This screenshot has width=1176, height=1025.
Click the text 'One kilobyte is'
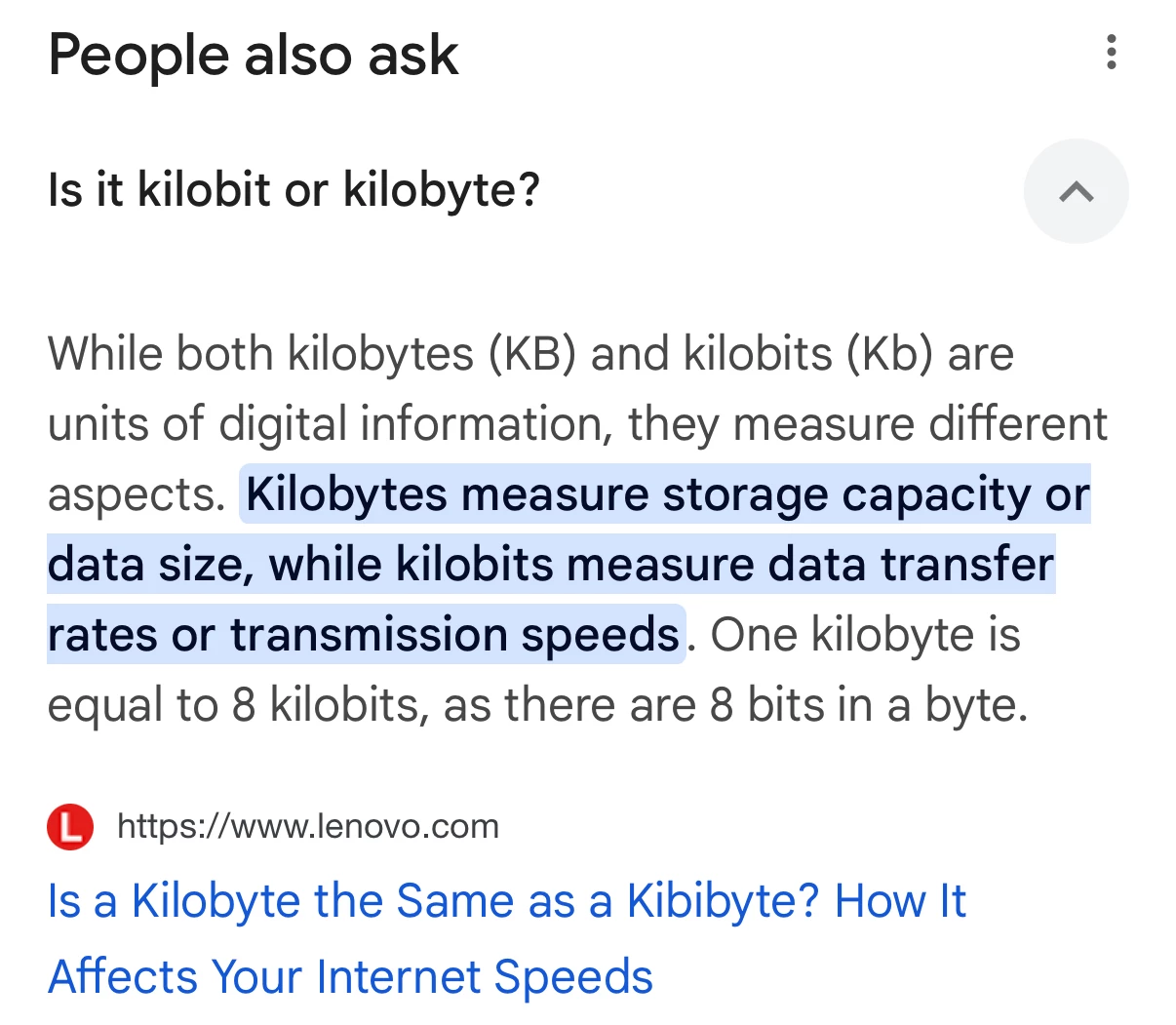click(x=865, y=635)
